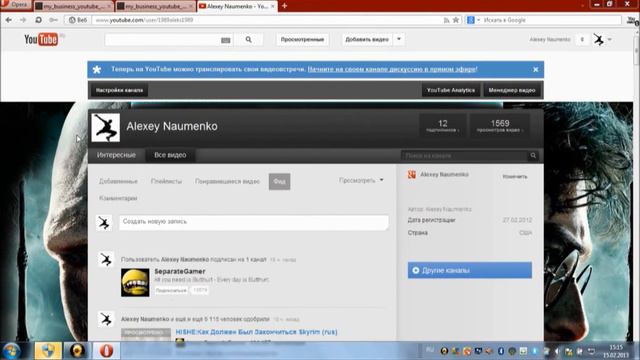Open YouTube Analytics button
The image size is (640, 360).
[x=451, y=90]
